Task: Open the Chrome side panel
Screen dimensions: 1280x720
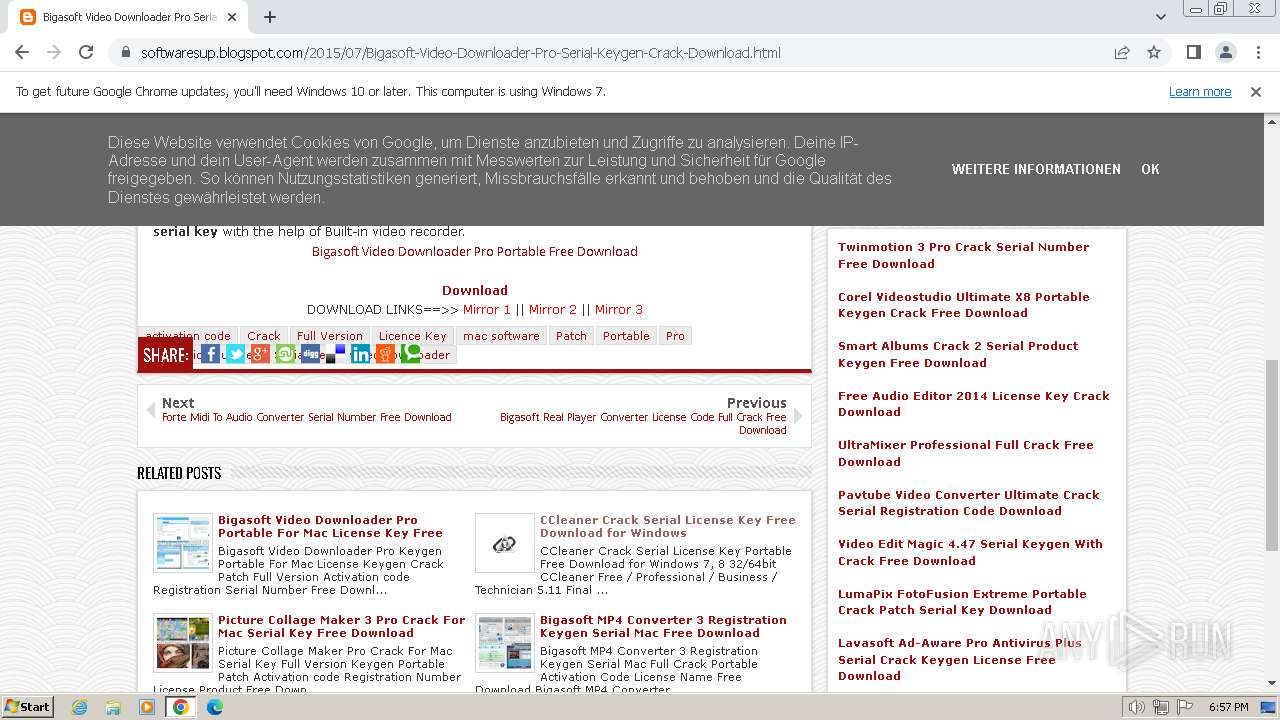Action: click(1194, 52)
